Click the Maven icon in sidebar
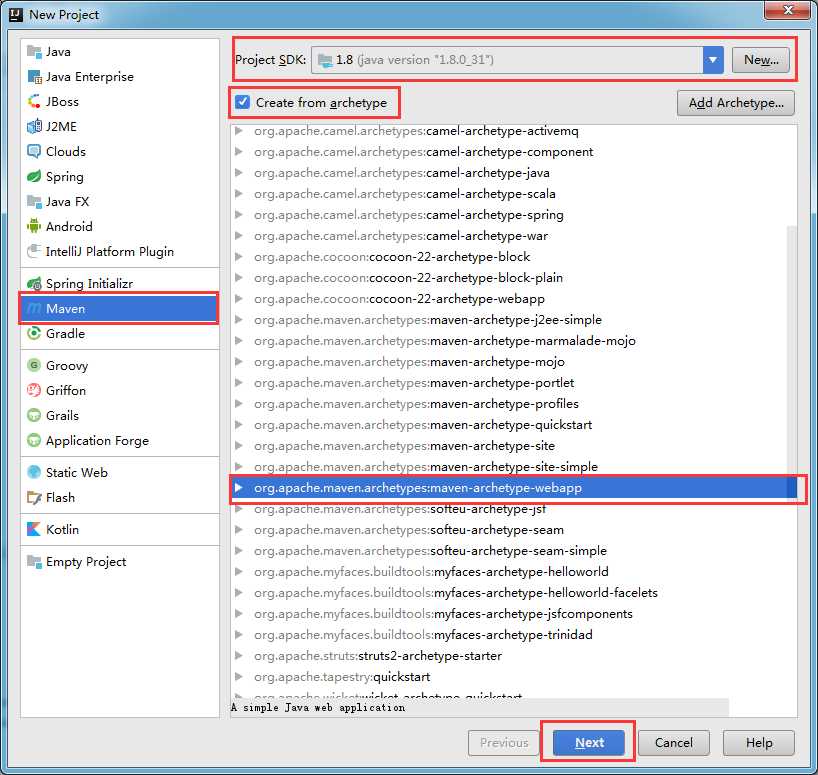The width and height of the screenshot is (818, 775). (34, 309)
